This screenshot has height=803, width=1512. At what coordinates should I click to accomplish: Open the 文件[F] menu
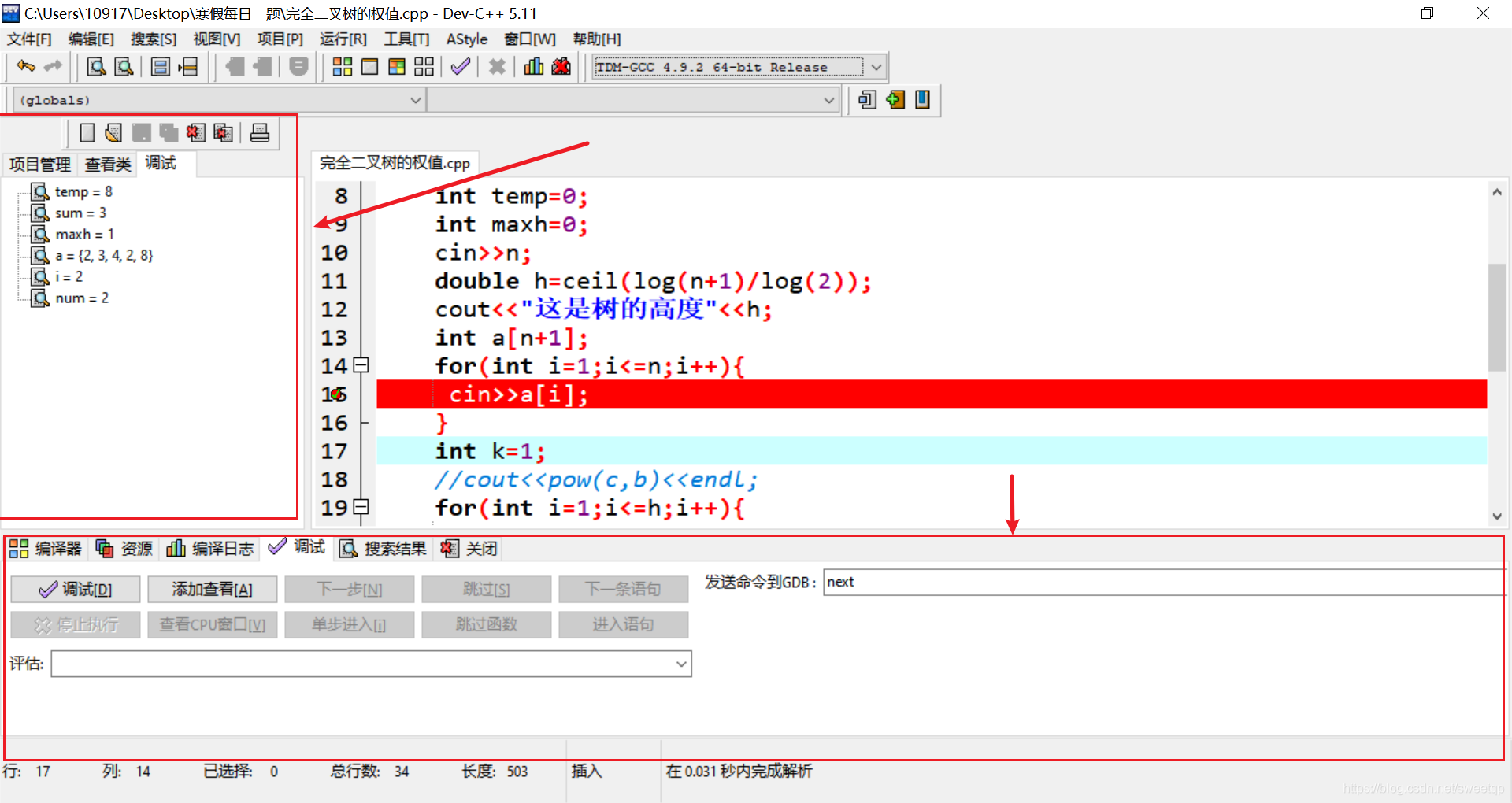point(29,39)
